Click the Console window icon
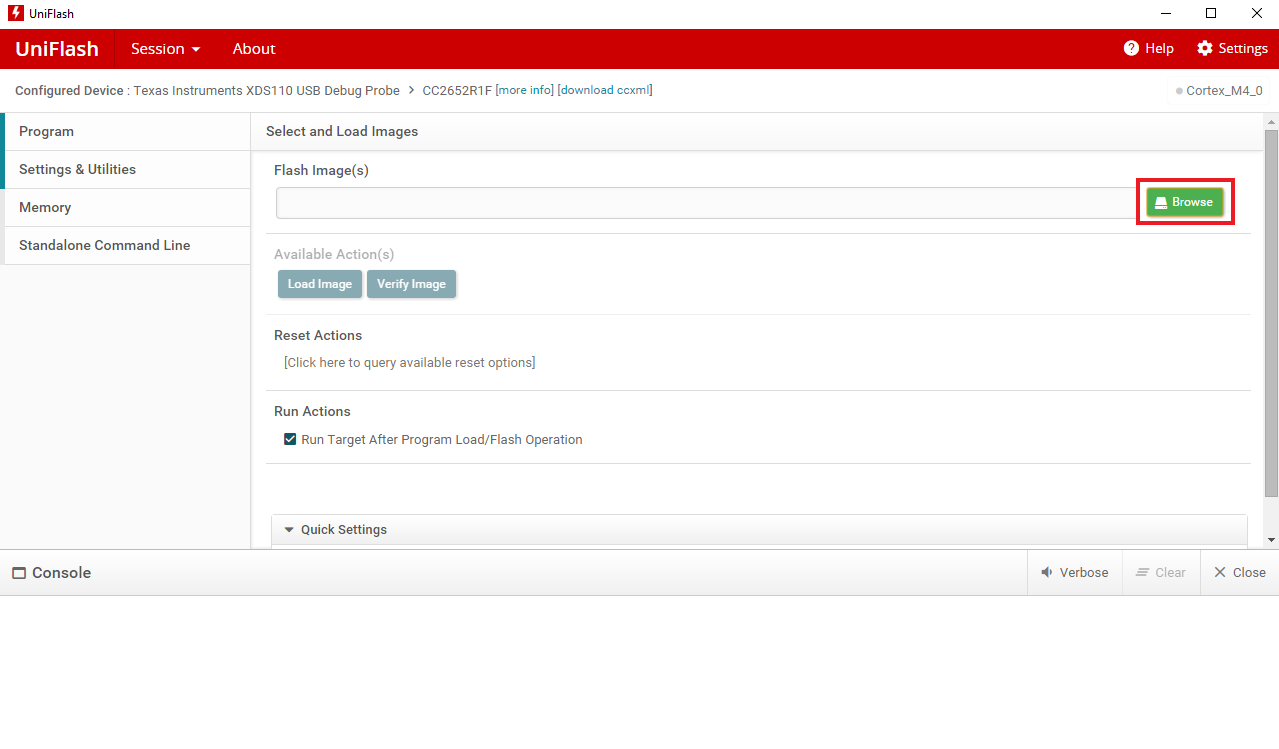The width and height of the screenshot is (1279, 749). click(19, 573)
